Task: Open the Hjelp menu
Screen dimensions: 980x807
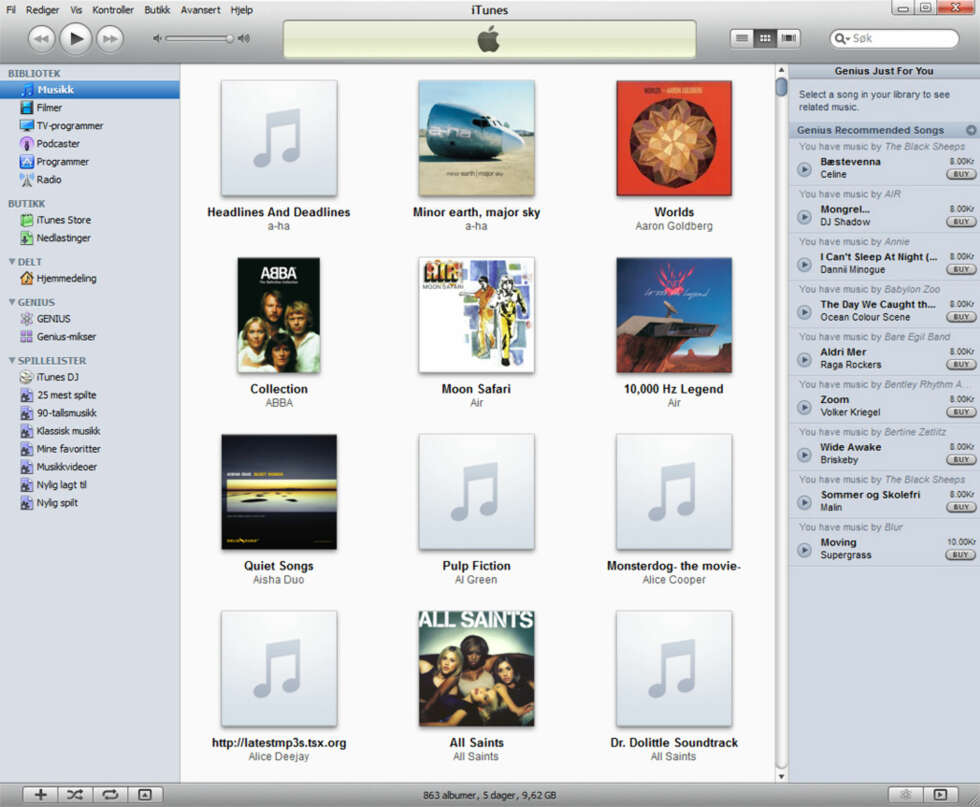Action: tap(241, 9)
